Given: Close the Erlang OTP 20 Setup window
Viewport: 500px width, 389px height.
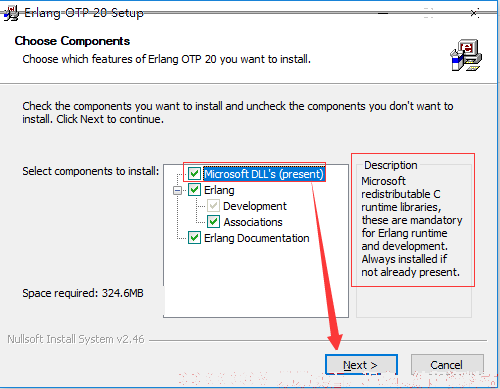Looking at the screenshot, I should point(474,13).
